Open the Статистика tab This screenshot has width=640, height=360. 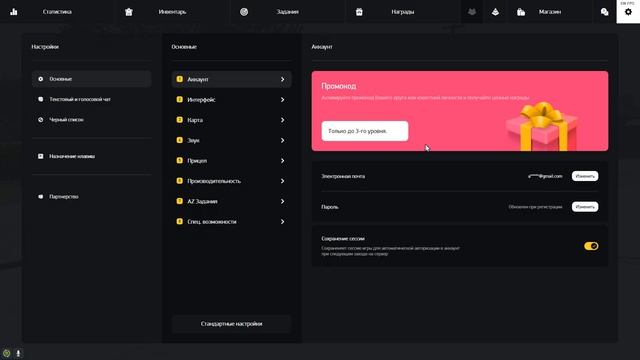(x=57, y=12)
